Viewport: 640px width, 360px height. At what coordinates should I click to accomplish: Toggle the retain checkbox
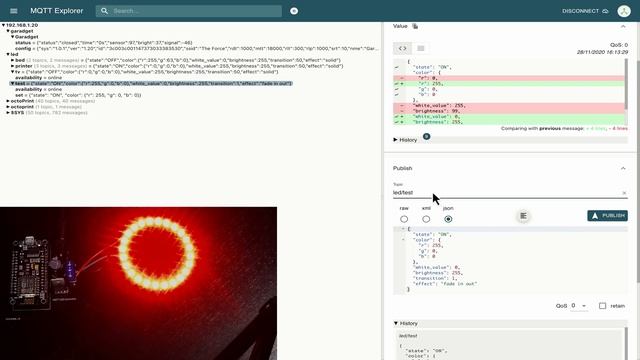602,306
